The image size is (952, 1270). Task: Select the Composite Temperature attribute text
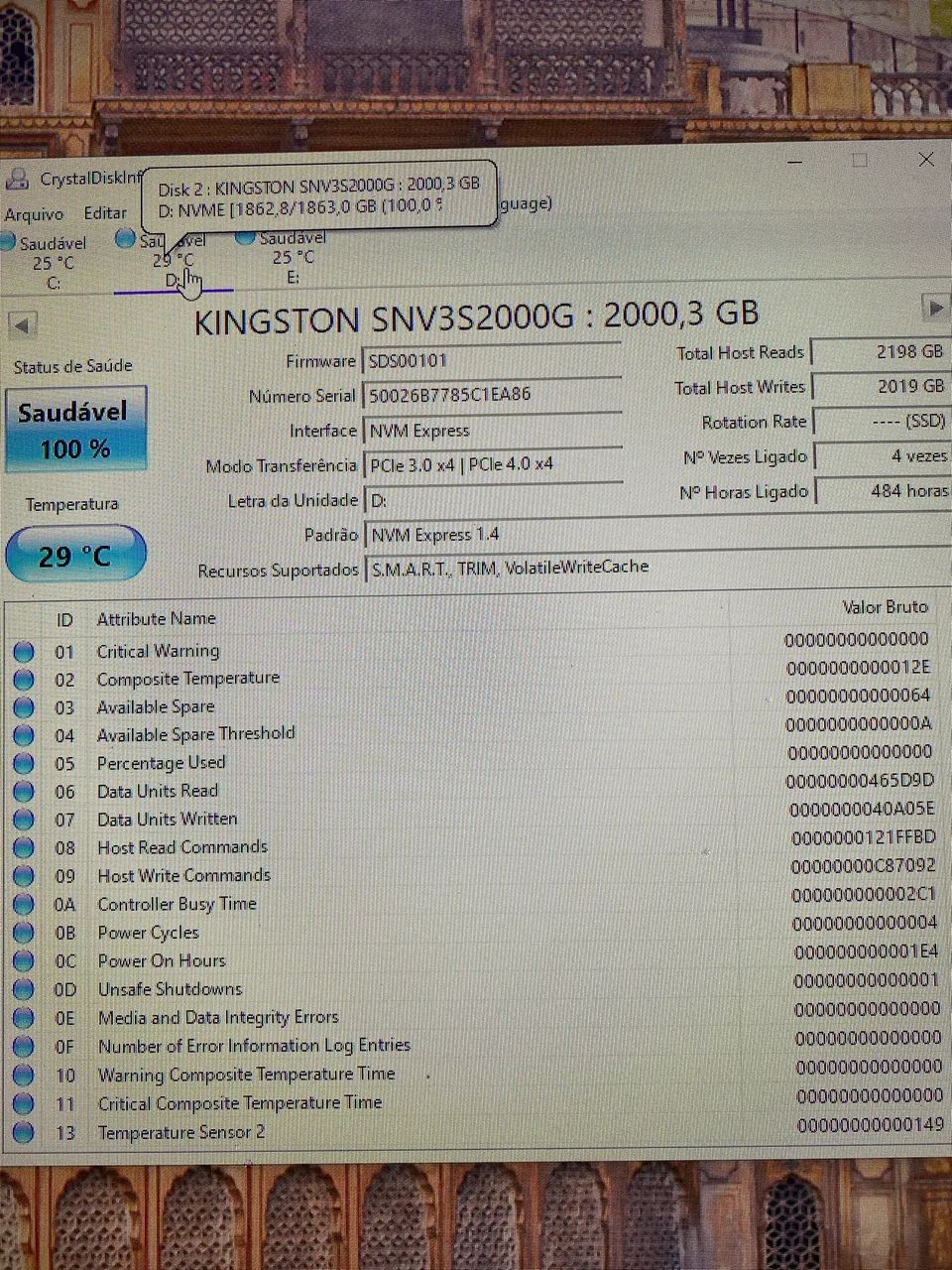click(188, 679)
